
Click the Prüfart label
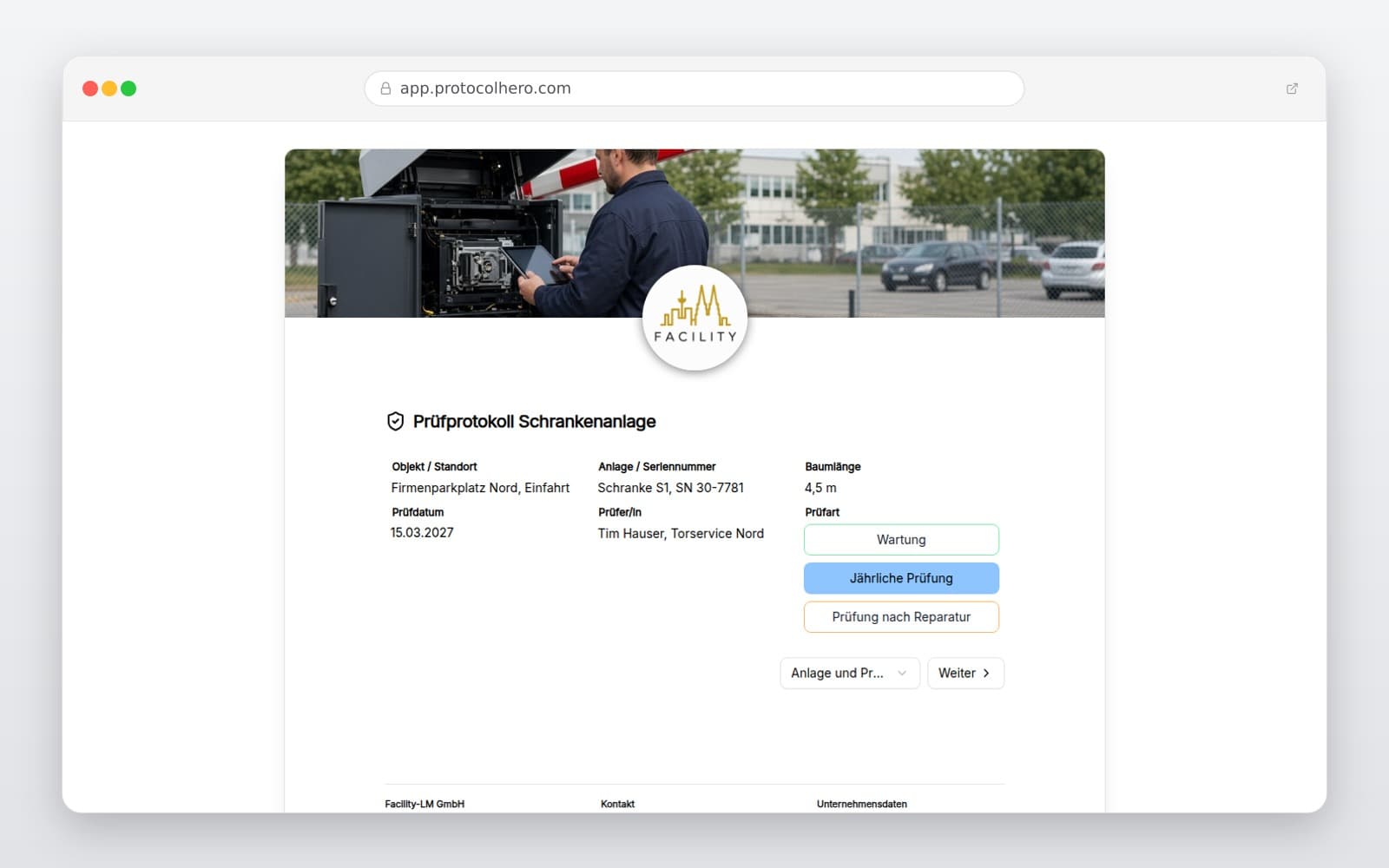pos(822,512)
